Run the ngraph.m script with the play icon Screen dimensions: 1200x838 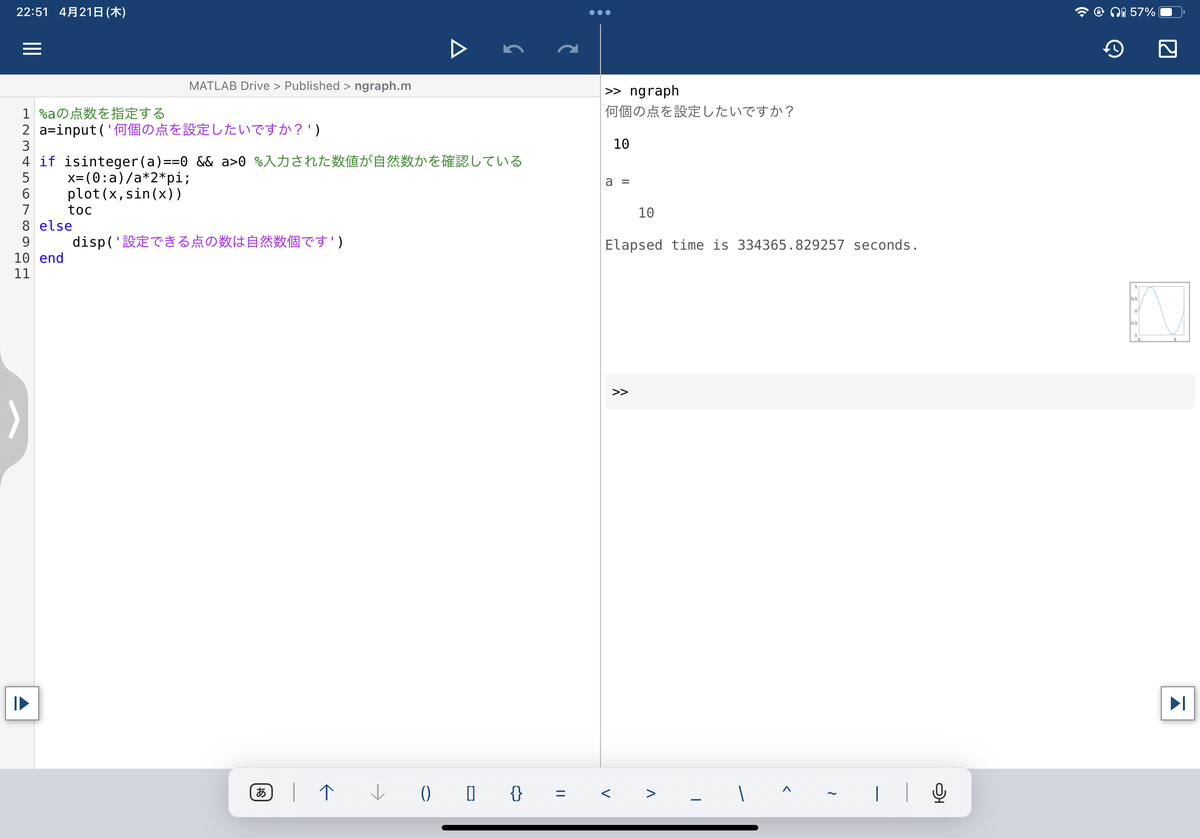click(458, 48)
